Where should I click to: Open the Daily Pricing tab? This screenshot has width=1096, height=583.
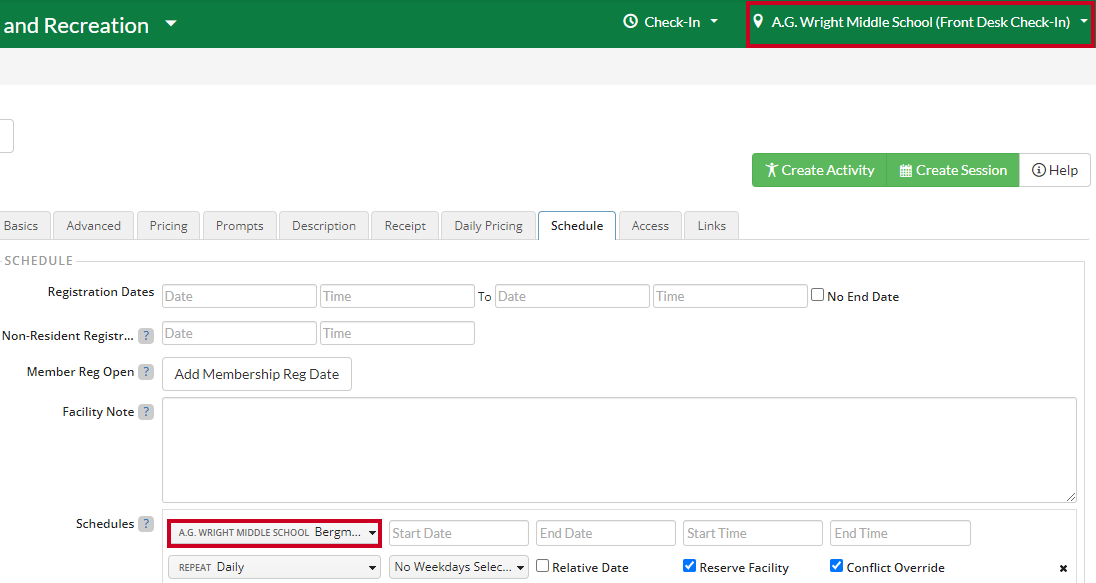(489, 226)
